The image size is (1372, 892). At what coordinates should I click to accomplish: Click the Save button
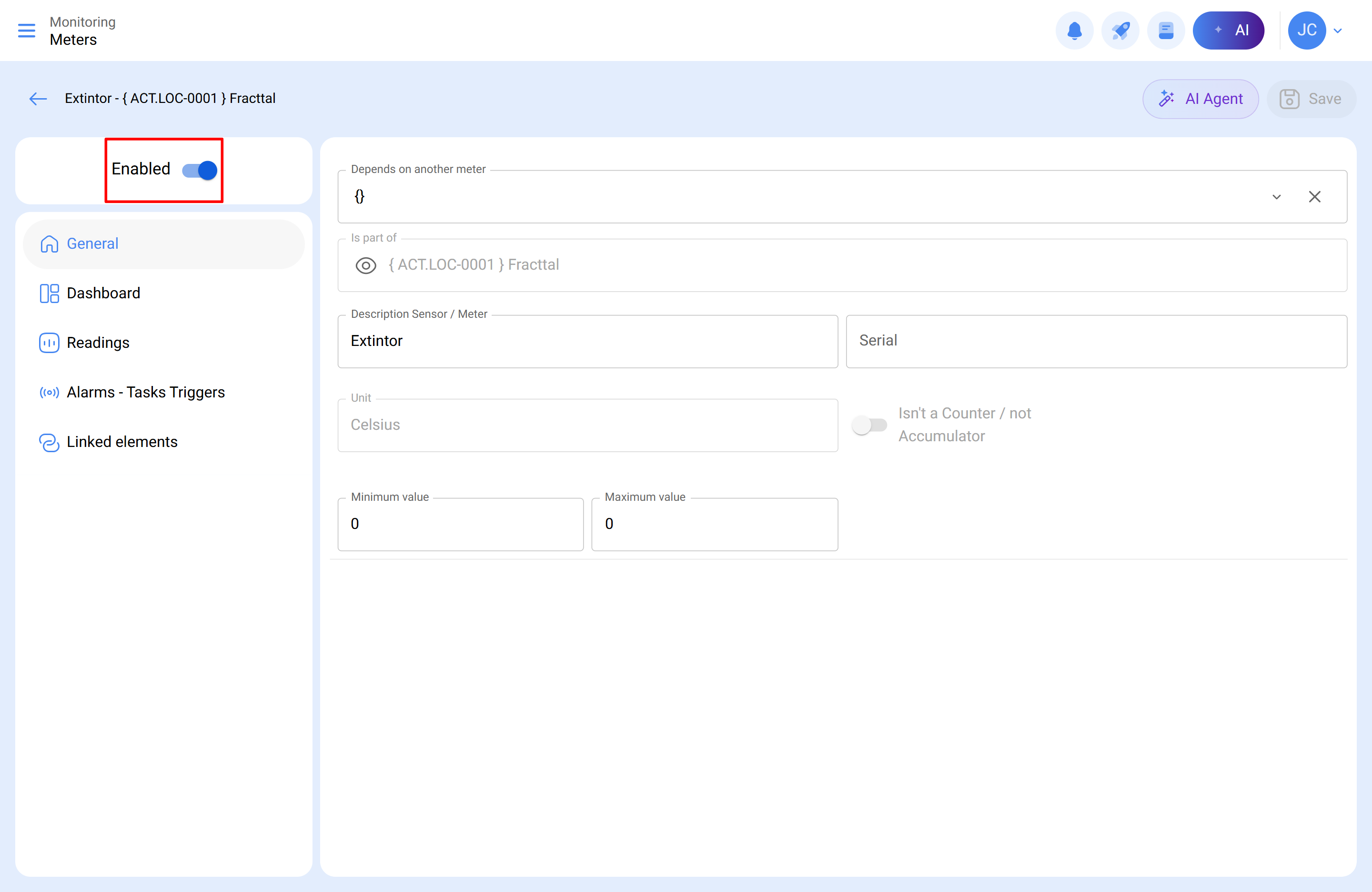pos(1311,99)
